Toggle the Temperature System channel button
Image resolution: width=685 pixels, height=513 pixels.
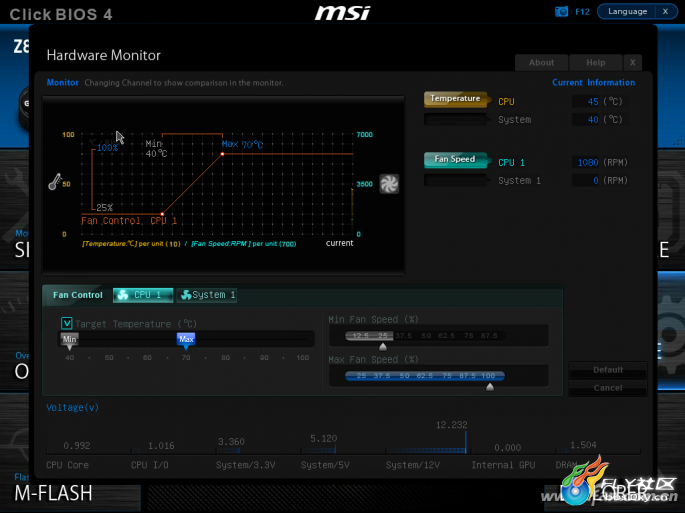pos(455,119)
